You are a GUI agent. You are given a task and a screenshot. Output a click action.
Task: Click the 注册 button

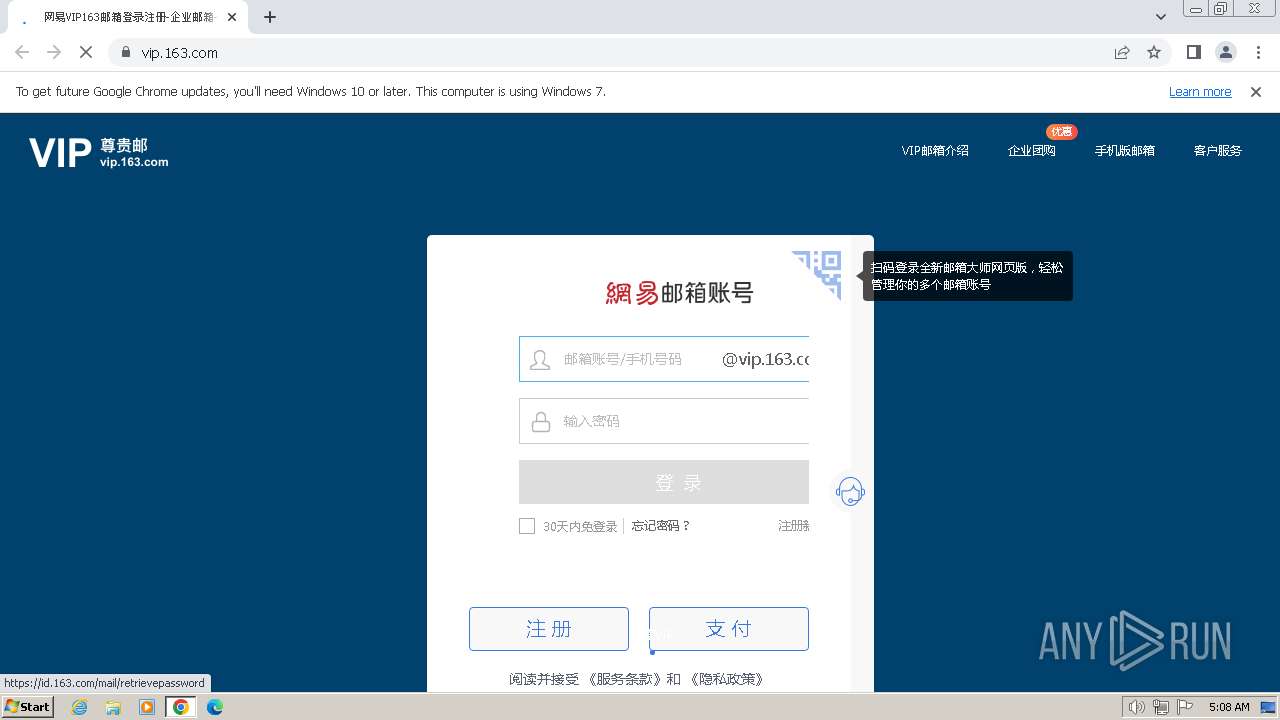tap(549, 629)
